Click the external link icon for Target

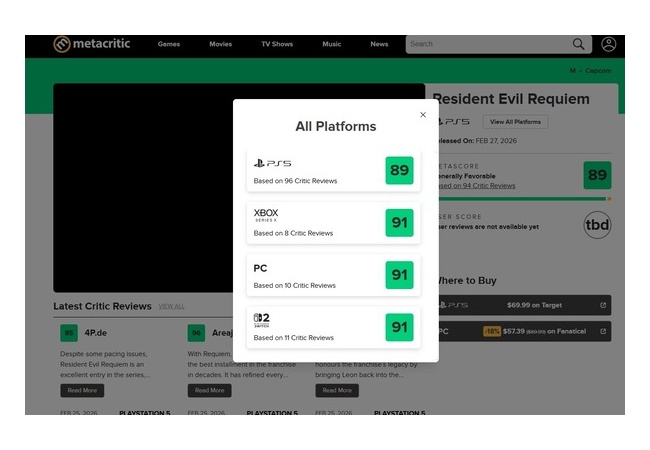click(603, 305)
